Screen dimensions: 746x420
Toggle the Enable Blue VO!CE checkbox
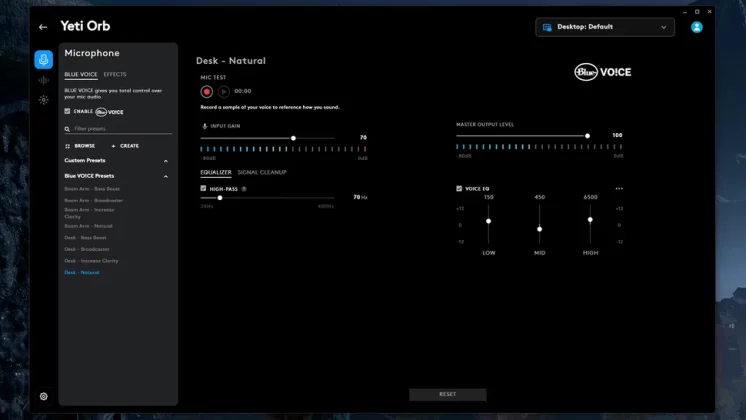tap(67, 112)
